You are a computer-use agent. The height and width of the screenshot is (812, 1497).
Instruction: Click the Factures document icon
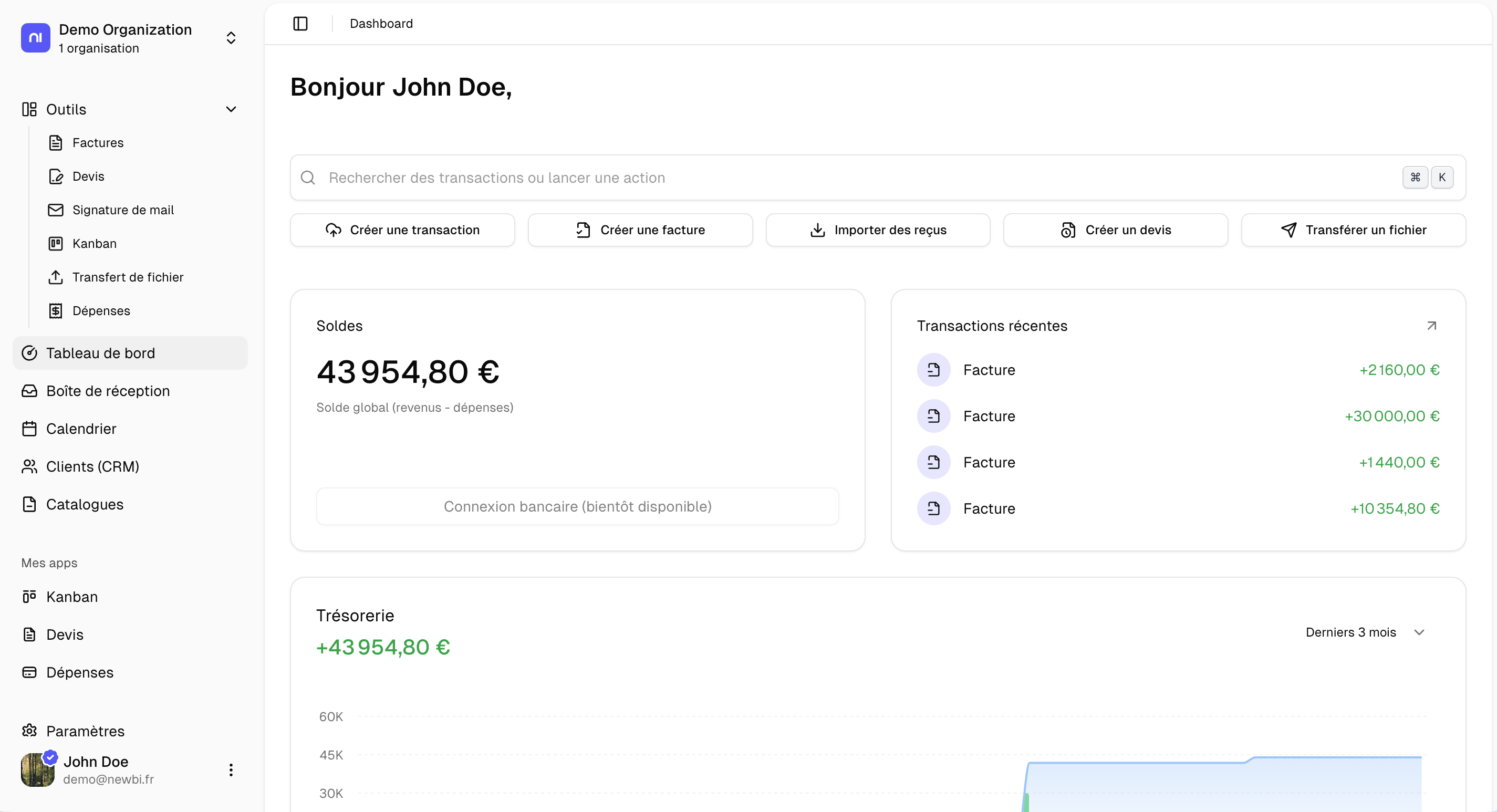click(x=56, y=143)
